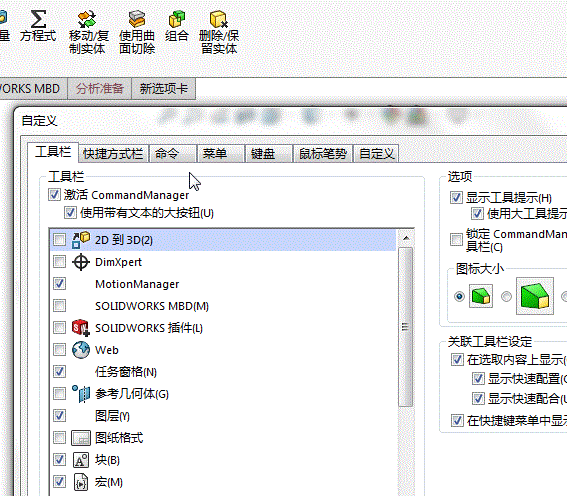Toggle 显示工具提示(H) checkbox
The image size is (567, 496).
pyautogui.click(x=456, y=198)
